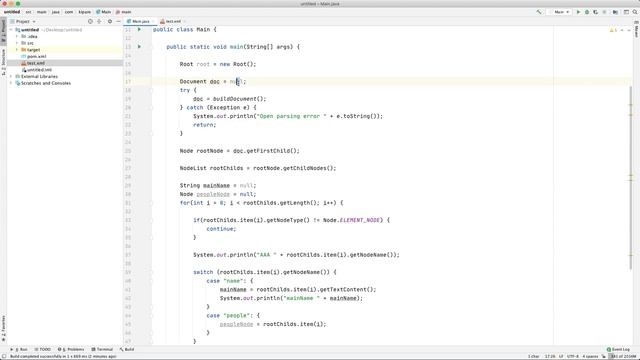Click 'buildDocument()' call on line 19
Viewport: 640px width, 360px height.
pos(239,99)
